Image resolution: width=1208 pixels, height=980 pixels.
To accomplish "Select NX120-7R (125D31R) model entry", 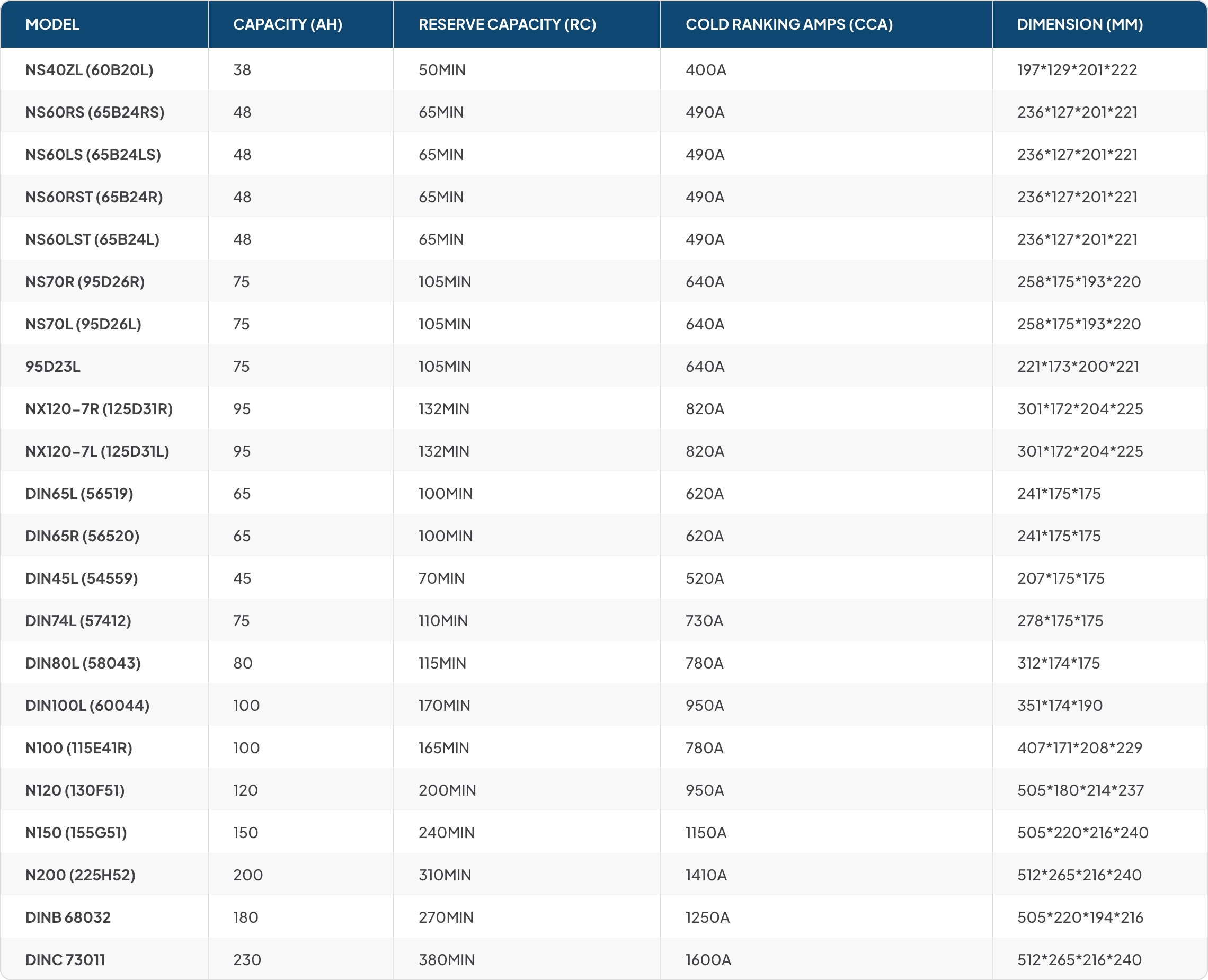I will pos(99,408).
